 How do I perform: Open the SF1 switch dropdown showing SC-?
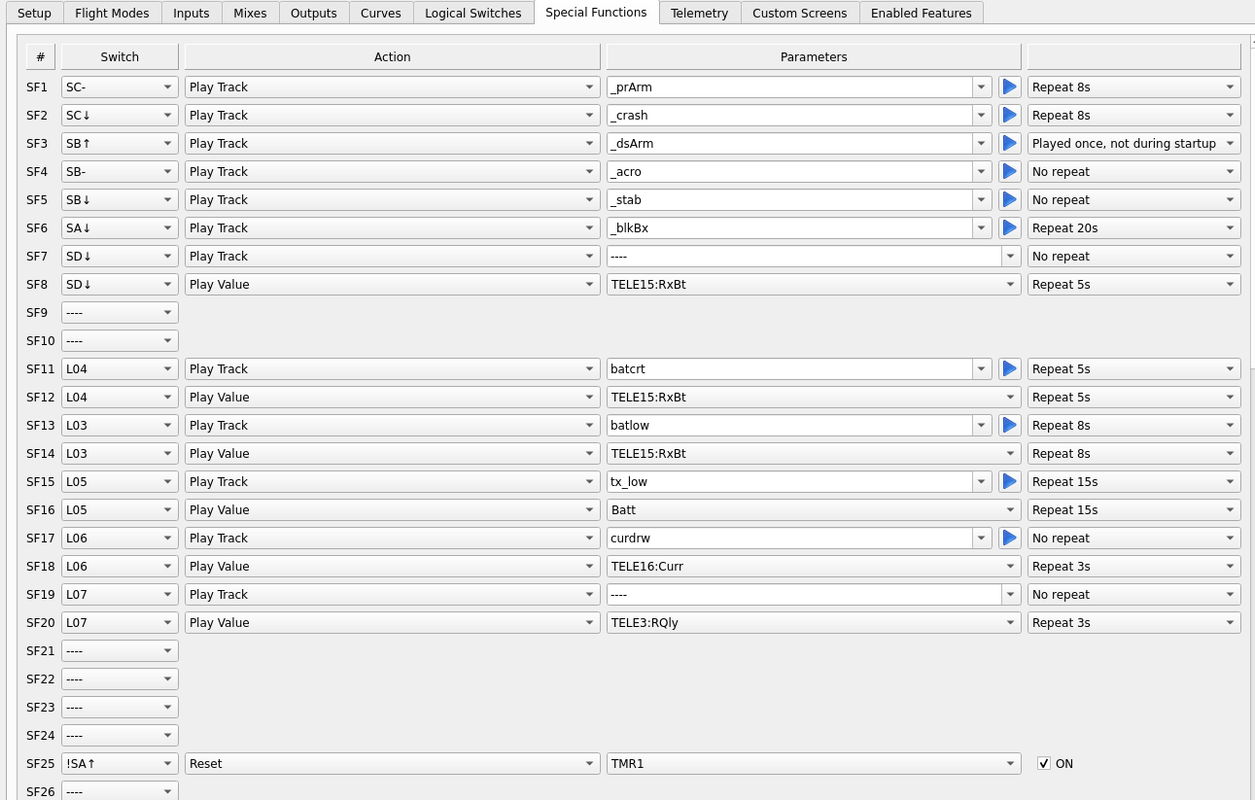pyautogui.click(x=120, y=87)
